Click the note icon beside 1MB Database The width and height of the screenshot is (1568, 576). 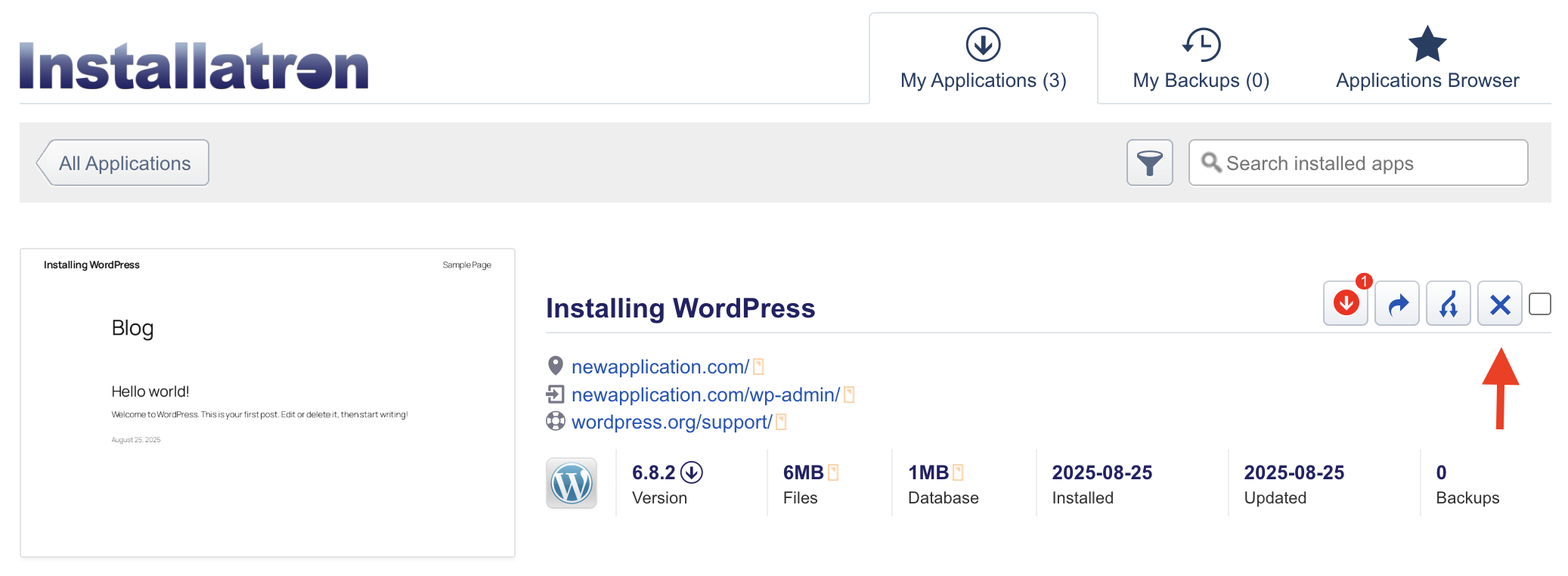(x=958, y=472)
